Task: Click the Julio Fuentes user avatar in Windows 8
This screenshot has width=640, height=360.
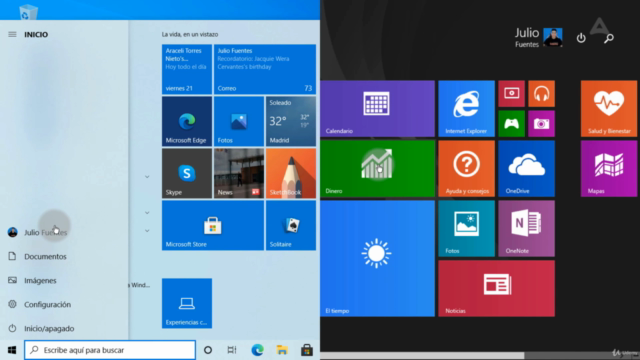Action: pyautogui.click(x=553, y=38)
